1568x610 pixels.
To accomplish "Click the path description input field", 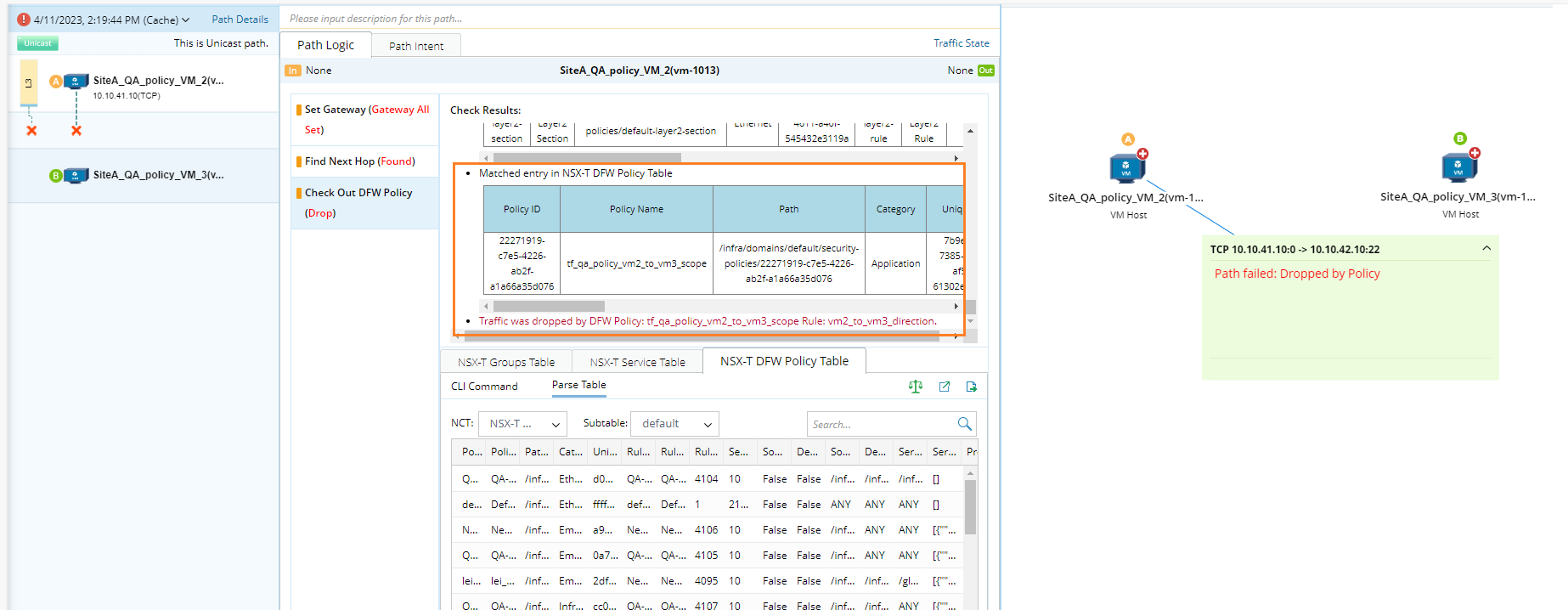I will pos(640,19).
